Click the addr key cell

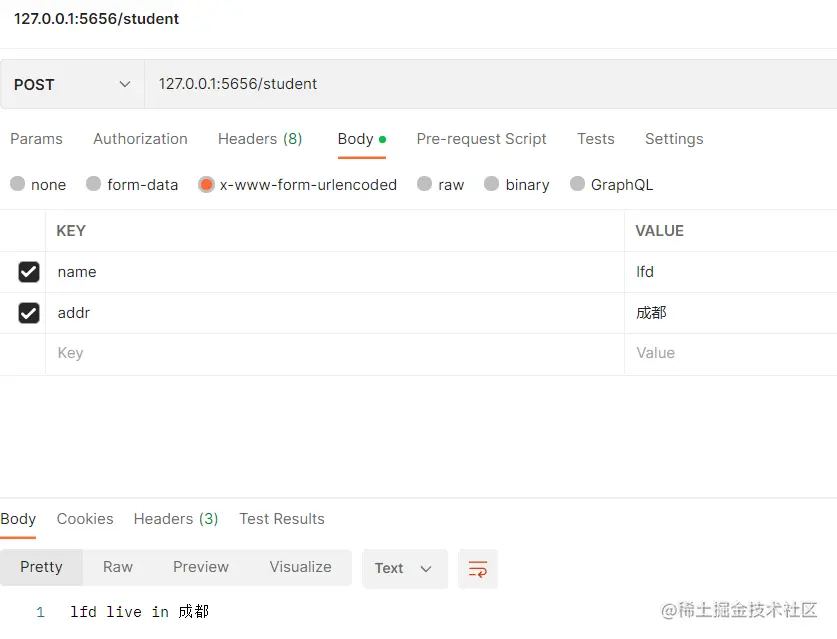[x=335, y=313]
